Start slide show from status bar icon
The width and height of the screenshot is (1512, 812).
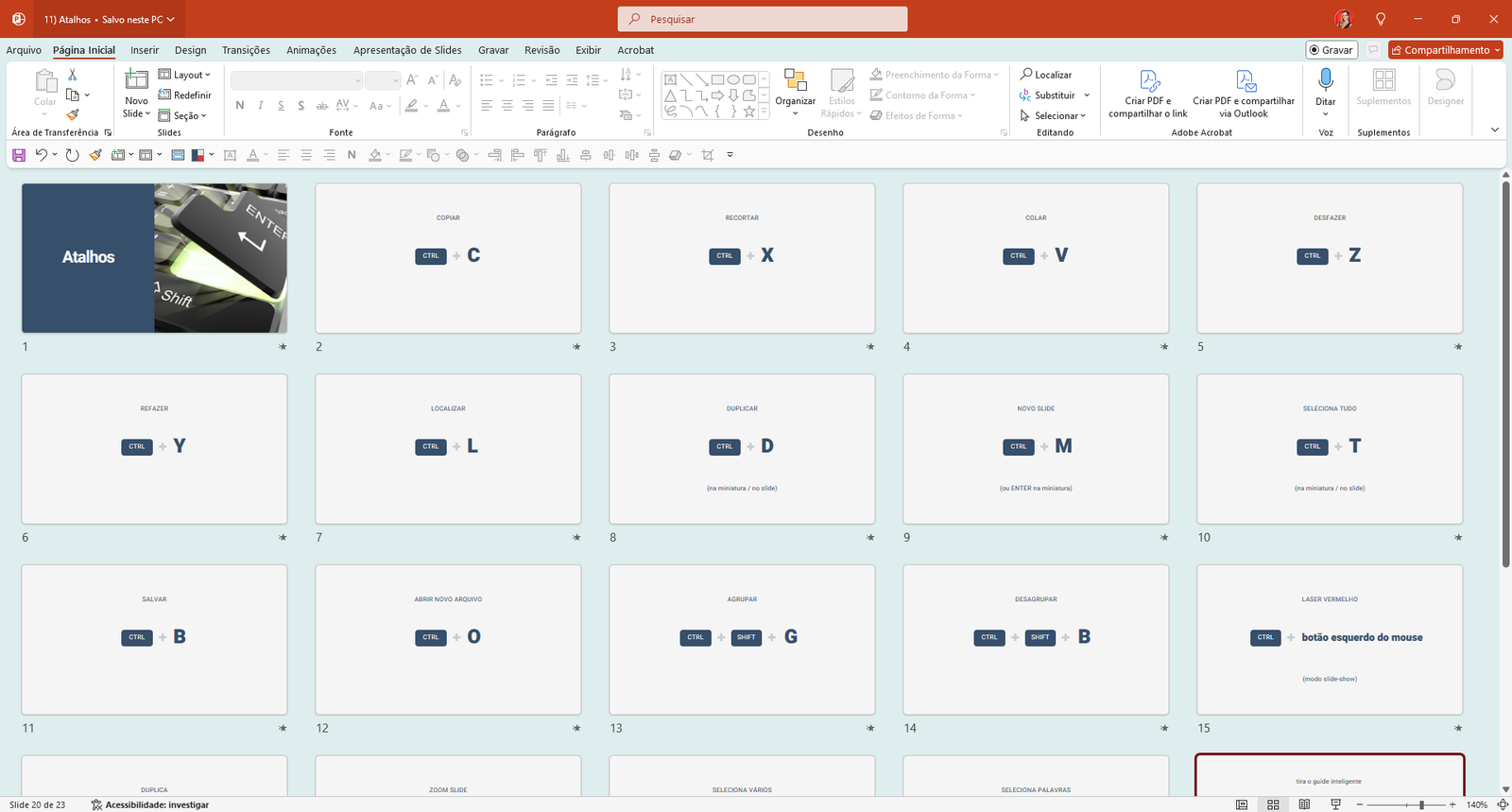1335,804
